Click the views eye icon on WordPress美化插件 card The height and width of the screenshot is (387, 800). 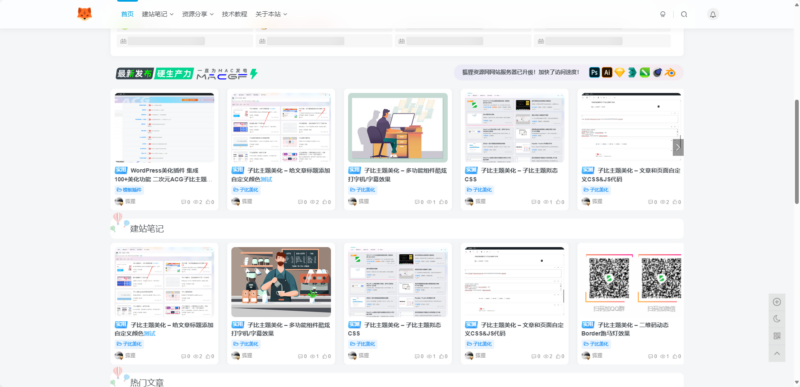click(197, 202)
